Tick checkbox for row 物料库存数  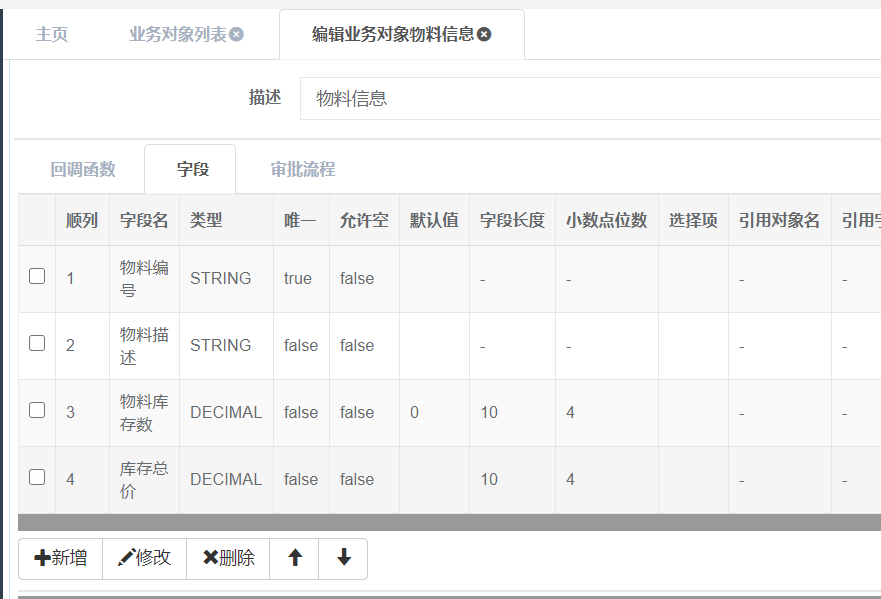pyautogui.click(x=37, y=410)
